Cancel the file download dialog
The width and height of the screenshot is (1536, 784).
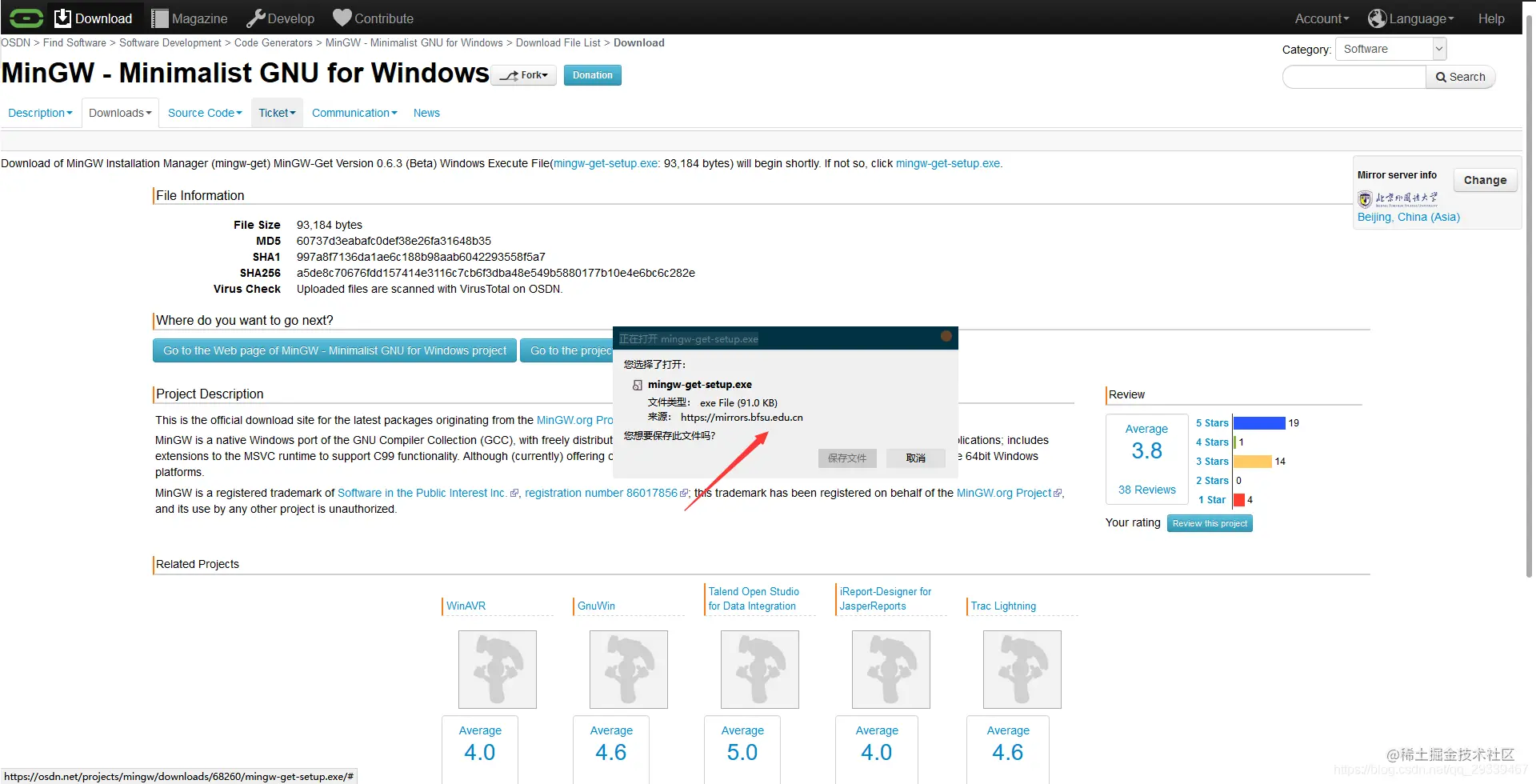[x=916, y=458]
